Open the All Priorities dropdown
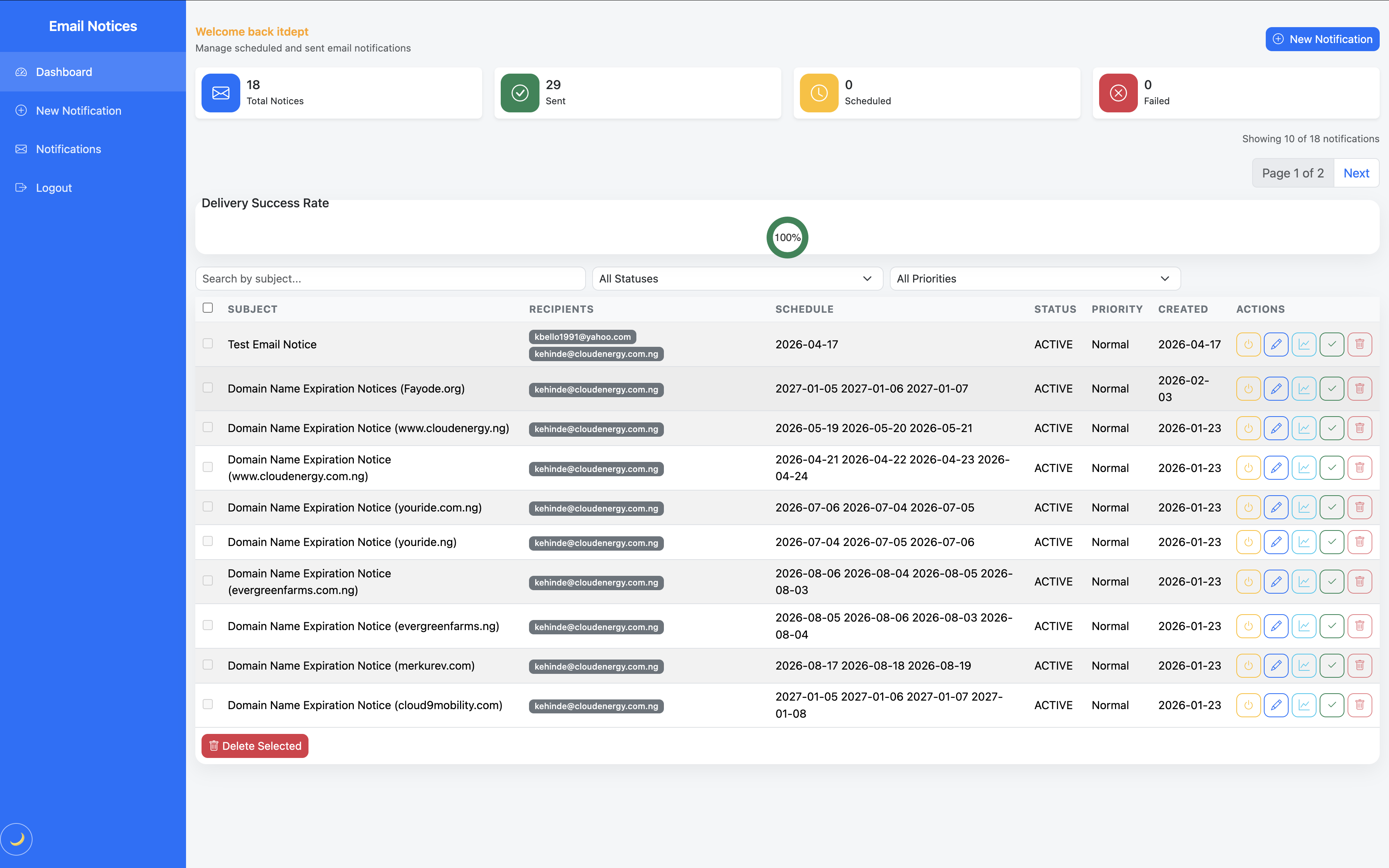 click(x=1035, y=279)
